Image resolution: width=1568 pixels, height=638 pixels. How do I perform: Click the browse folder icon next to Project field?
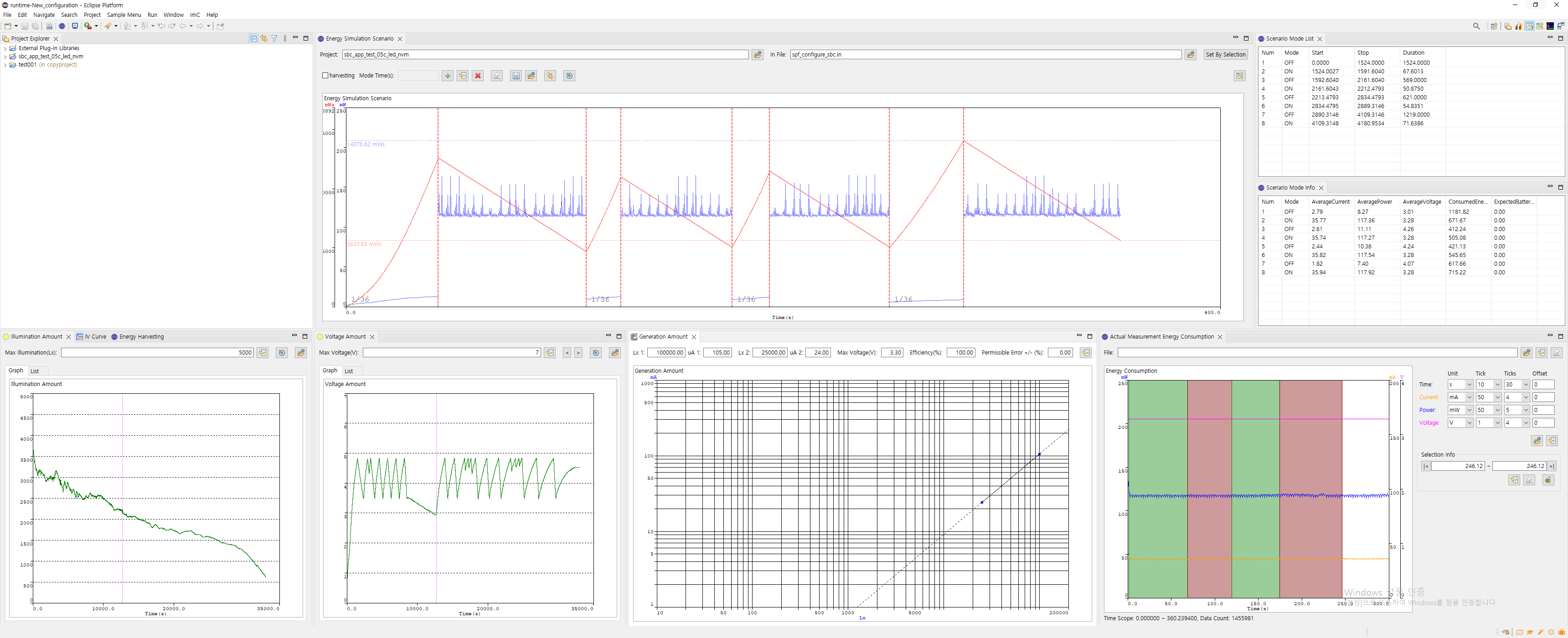(757, 55)
